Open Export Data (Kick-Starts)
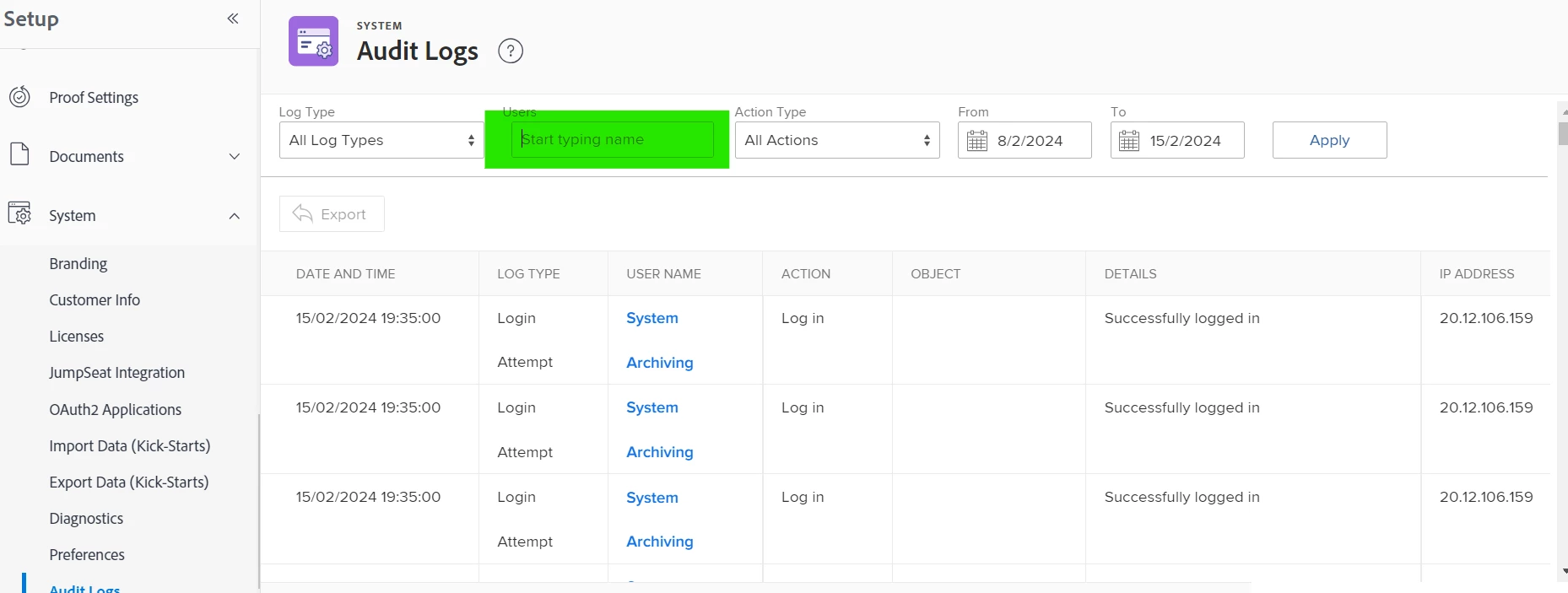The width and height of the screenshot is (1568, 593). coord(129,482)
